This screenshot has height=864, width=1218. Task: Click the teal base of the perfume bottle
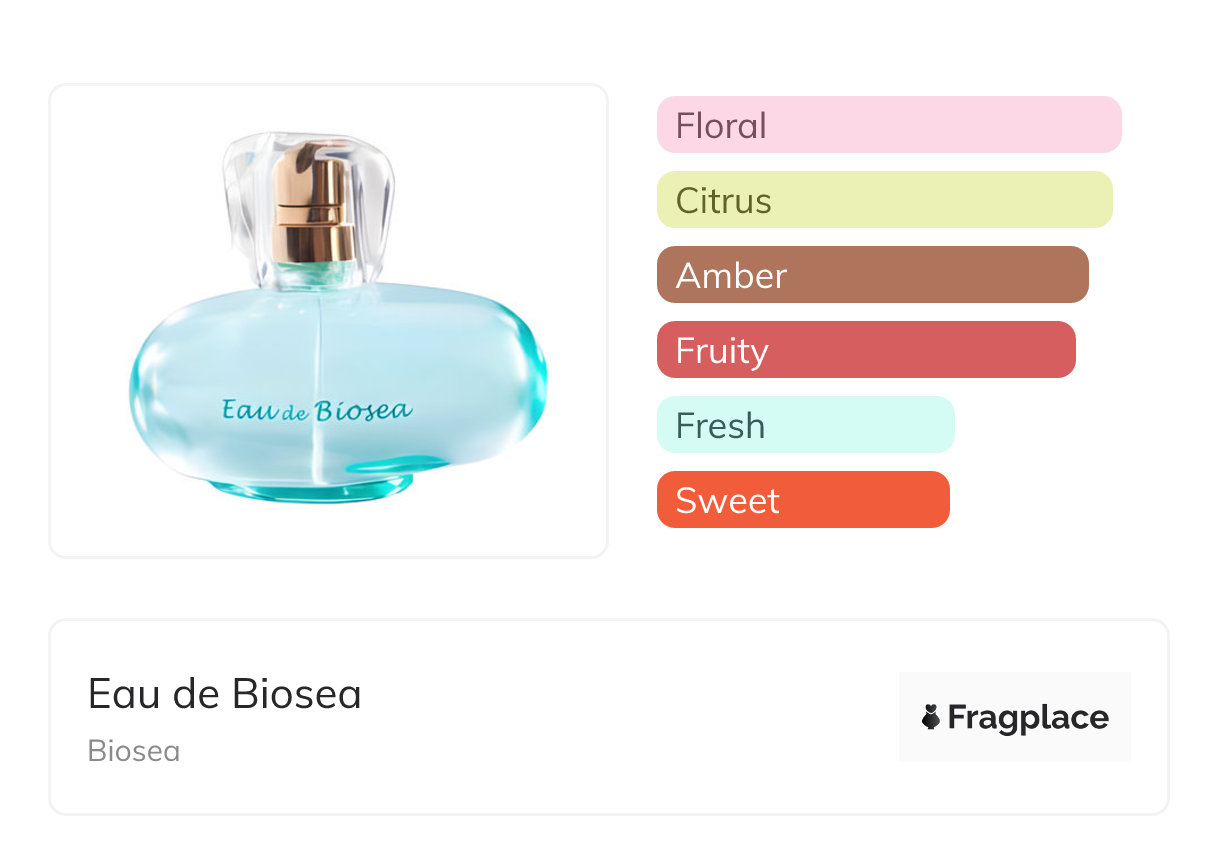[310, 488]
